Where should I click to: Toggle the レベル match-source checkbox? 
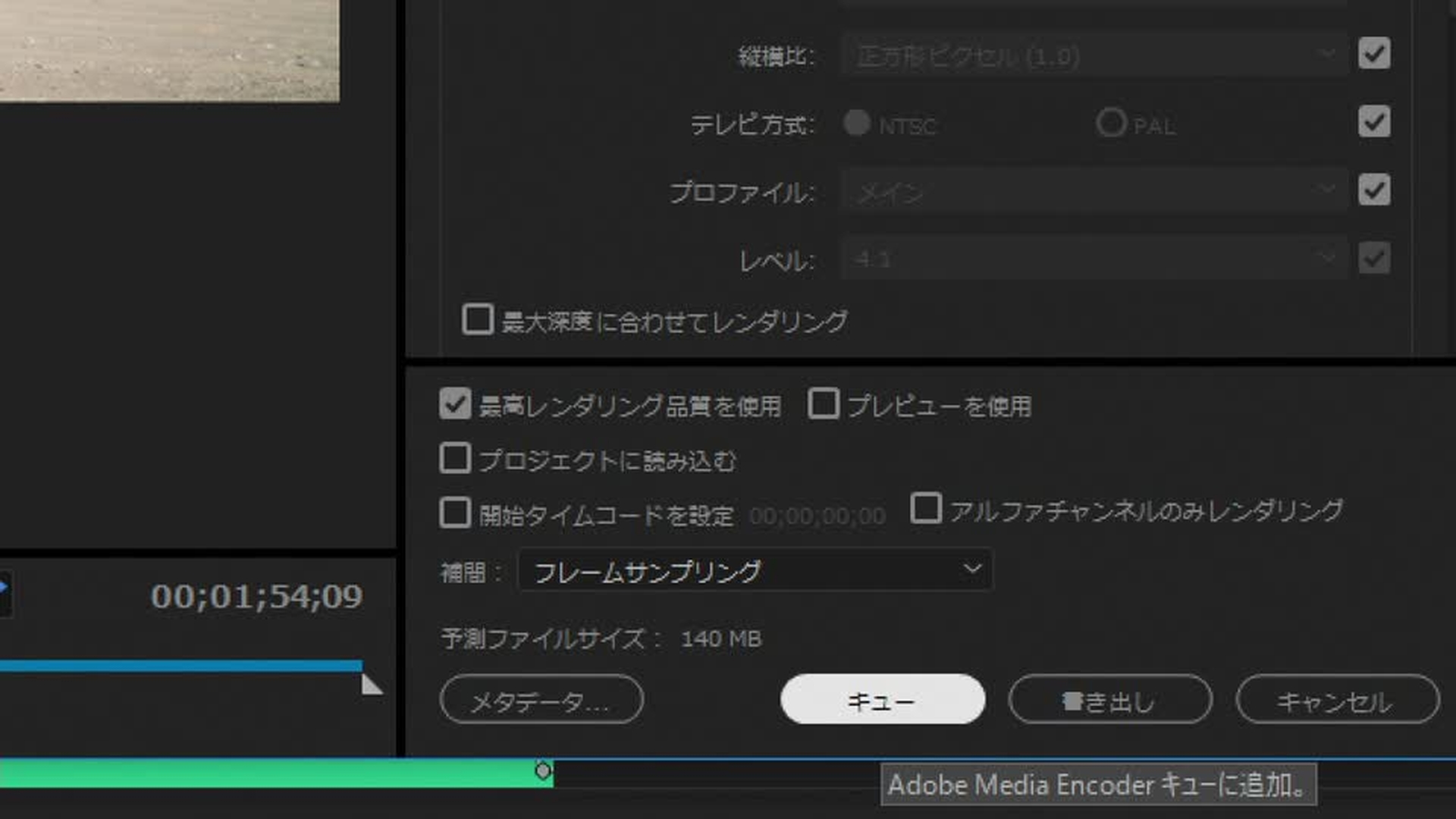pyautogui.click(x=1374, y=258)
